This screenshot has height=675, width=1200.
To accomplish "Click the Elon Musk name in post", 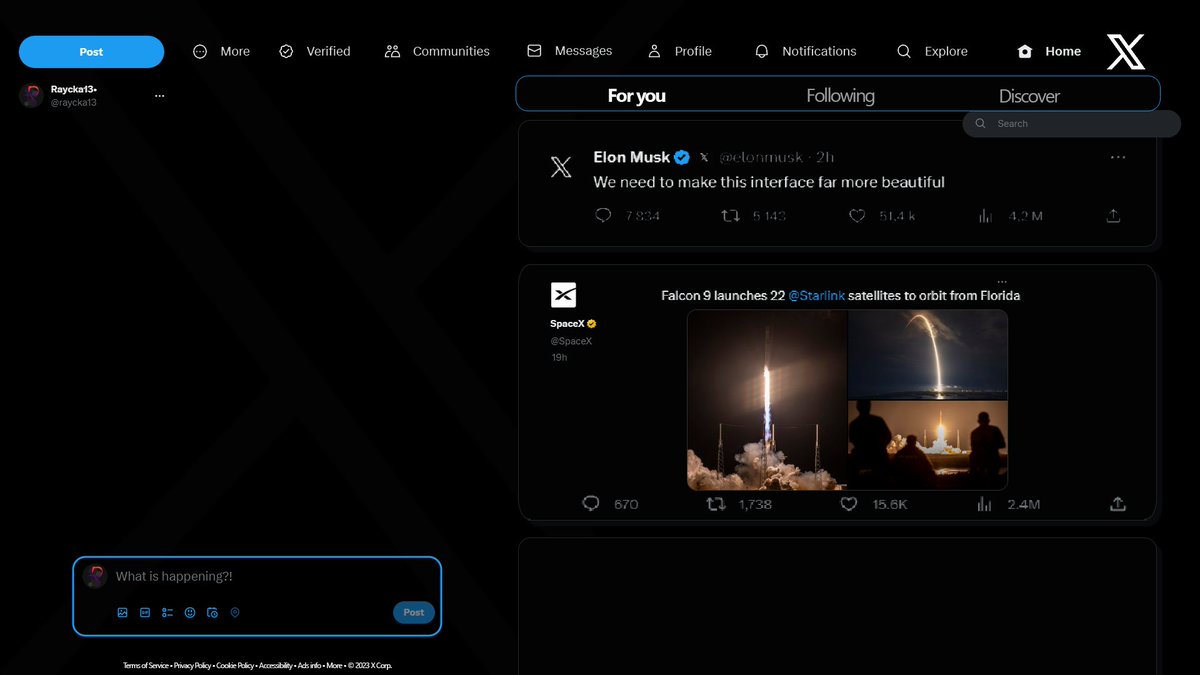I will tap(631, 157).
